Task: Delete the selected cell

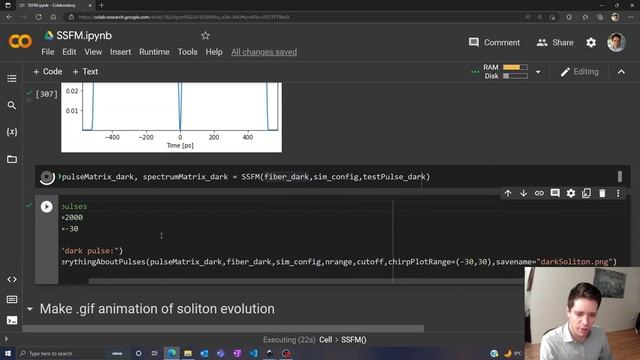Action: [x=602, y=193]
